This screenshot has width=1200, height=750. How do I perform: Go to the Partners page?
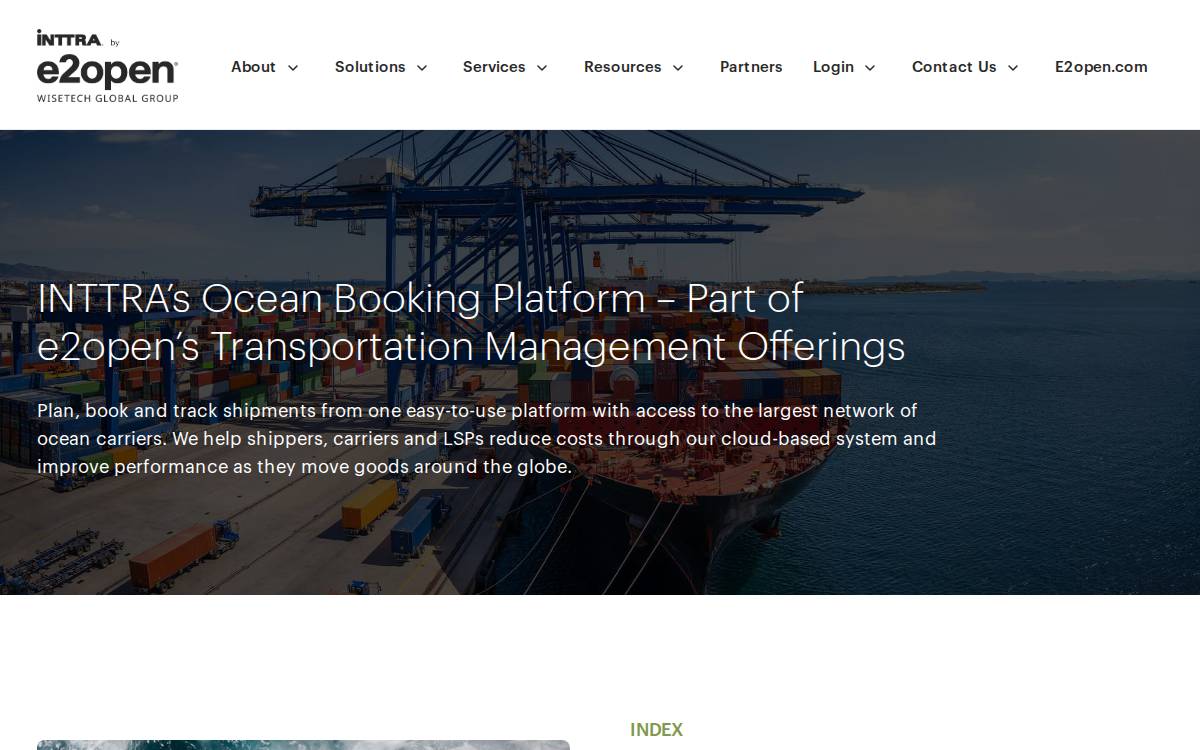751,67
